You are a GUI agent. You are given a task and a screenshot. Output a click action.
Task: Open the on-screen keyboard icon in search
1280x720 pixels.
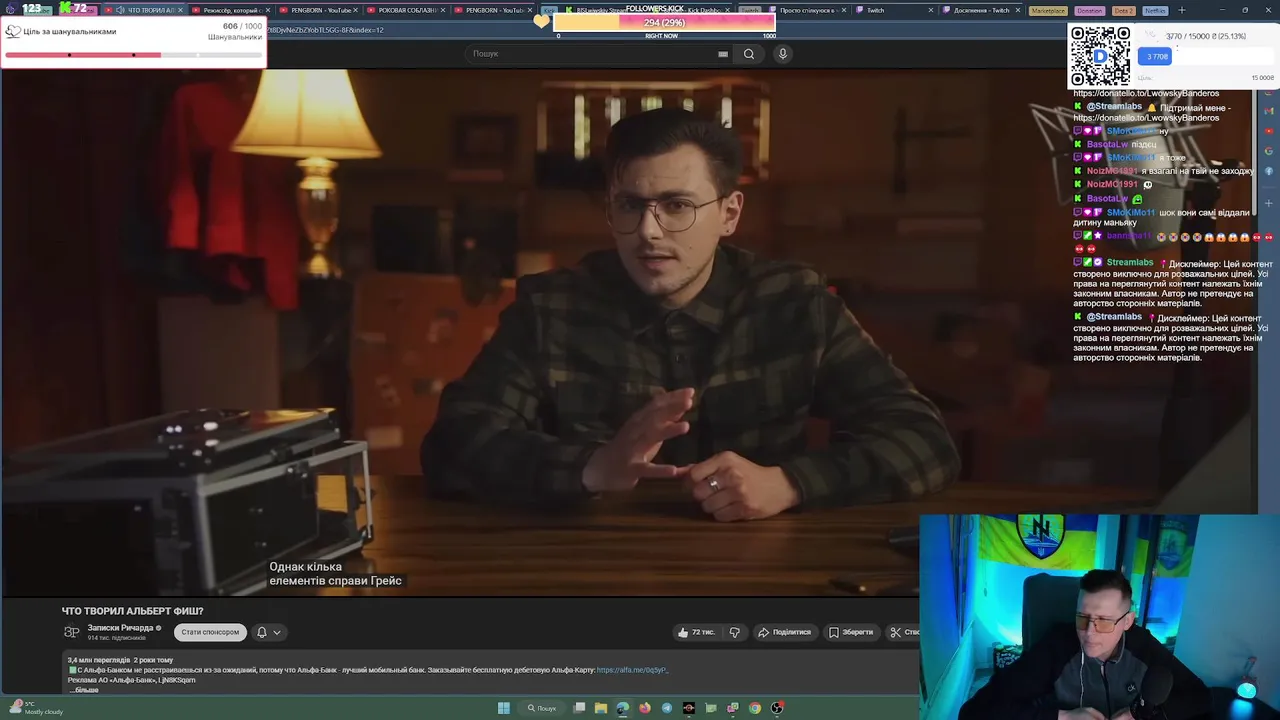pyautogui.click(x=723, y=54)
